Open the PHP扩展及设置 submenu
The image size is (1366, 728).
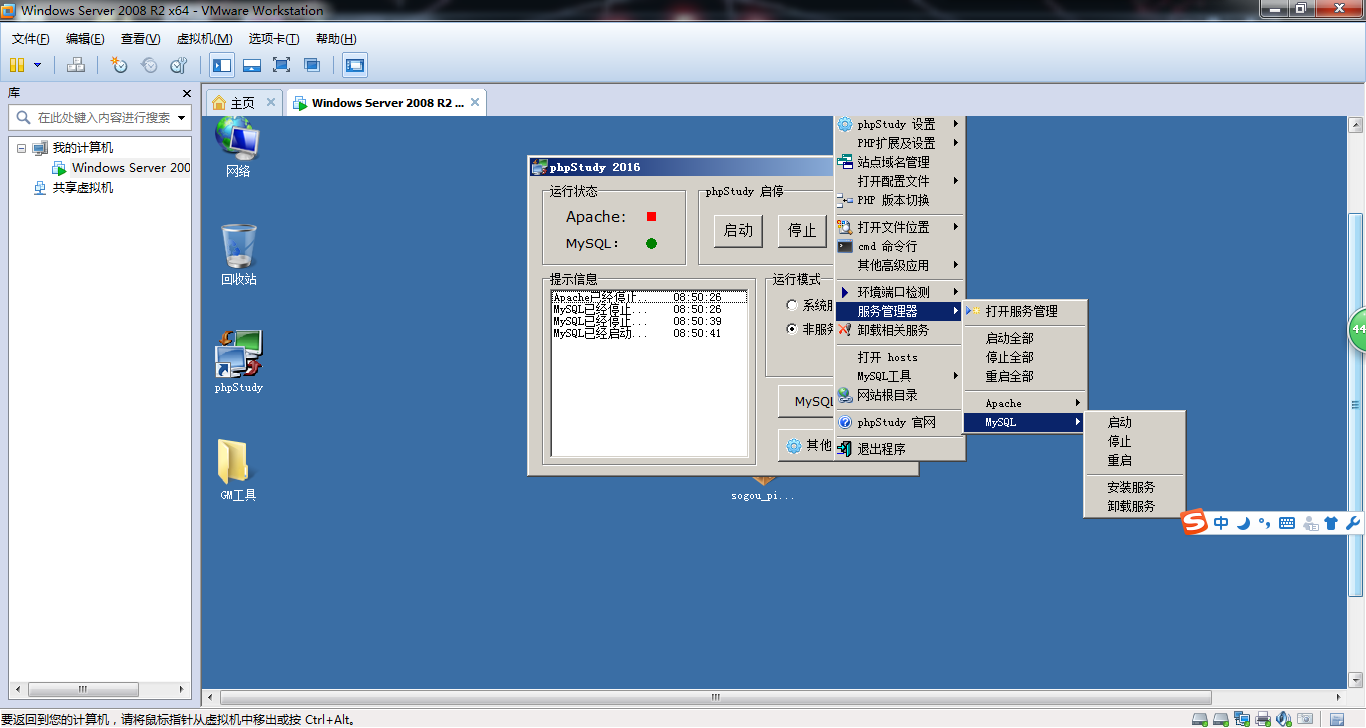(900, 143)
